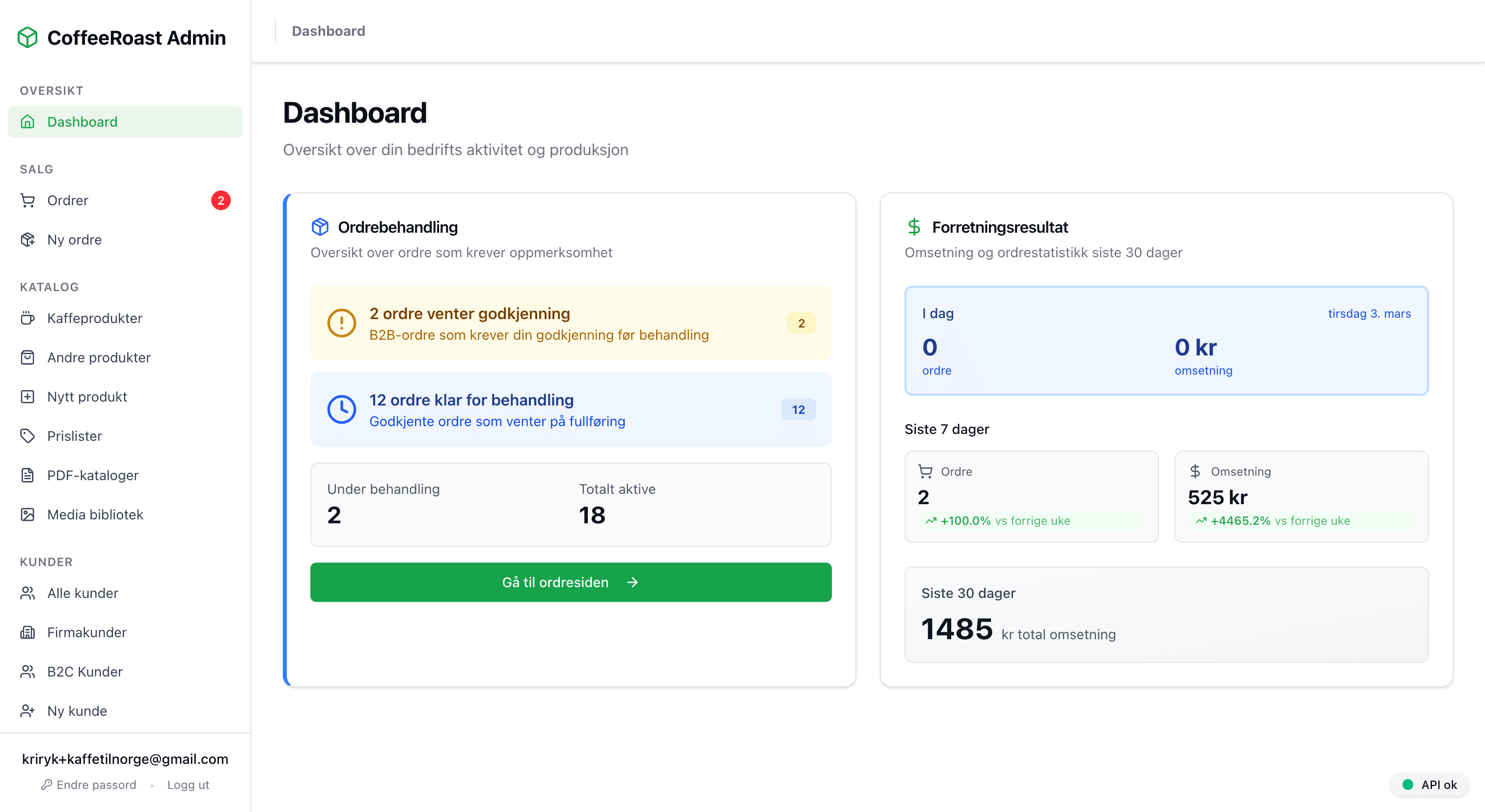Open the Logg ut link
Image resolution: width=1485 pixels, height=812 pixels.
188,785
